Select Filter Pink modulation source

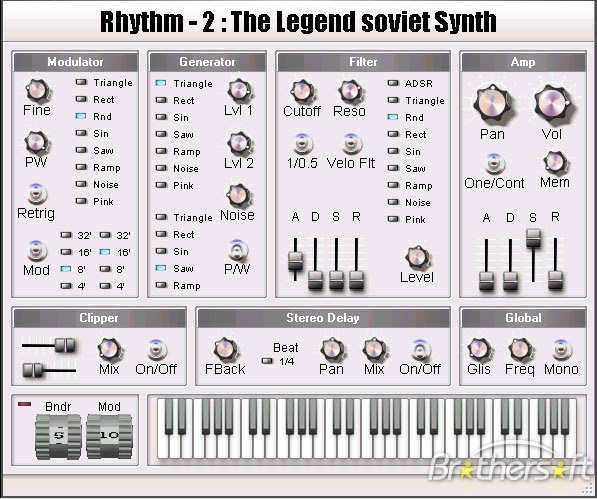393,219
